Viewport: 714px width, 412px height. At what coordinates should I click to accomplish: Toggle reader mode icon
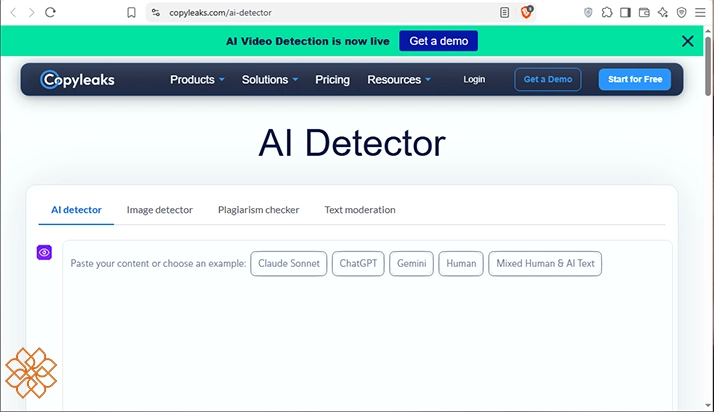pyautogui.click(x=504, y=13)
